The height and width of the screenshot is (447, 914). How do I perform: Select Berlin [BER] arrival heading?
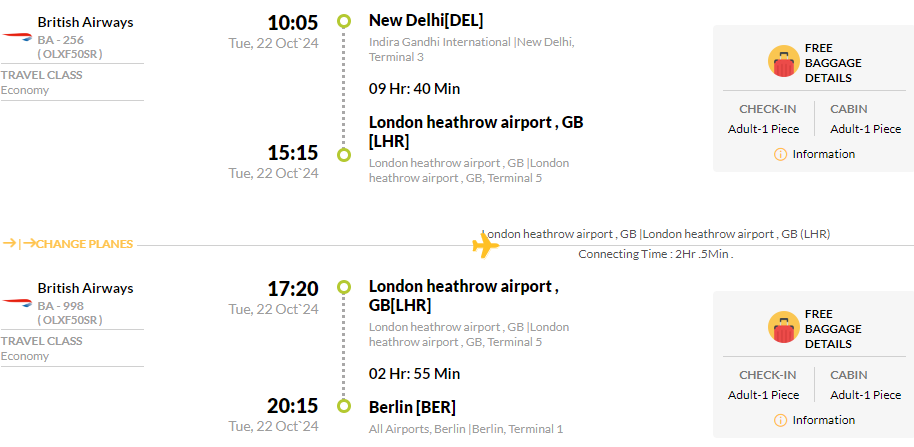[x=412, y=407]
